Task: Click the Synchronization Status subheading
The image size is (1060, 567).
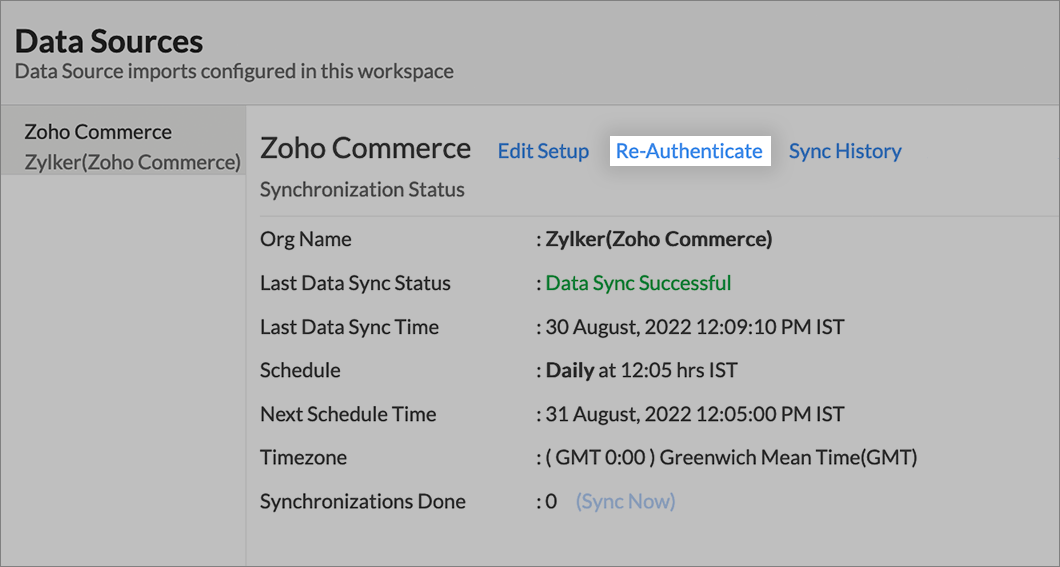Action: coord(362,189)
